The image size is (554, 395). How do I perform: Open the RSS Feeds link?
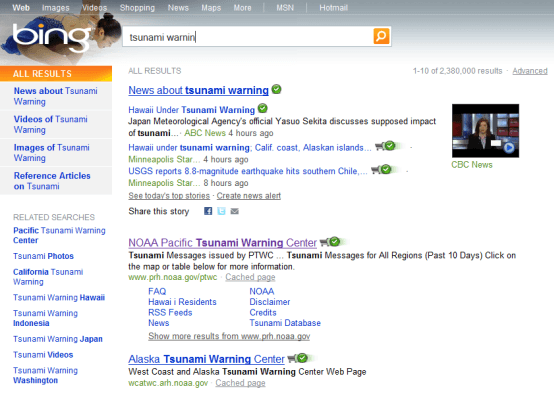[x=170, y=312]
